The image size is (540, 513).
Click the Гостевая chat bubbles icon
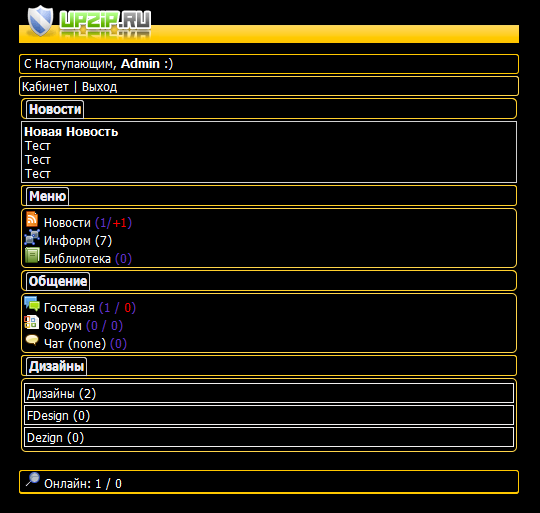click(32, 304)
